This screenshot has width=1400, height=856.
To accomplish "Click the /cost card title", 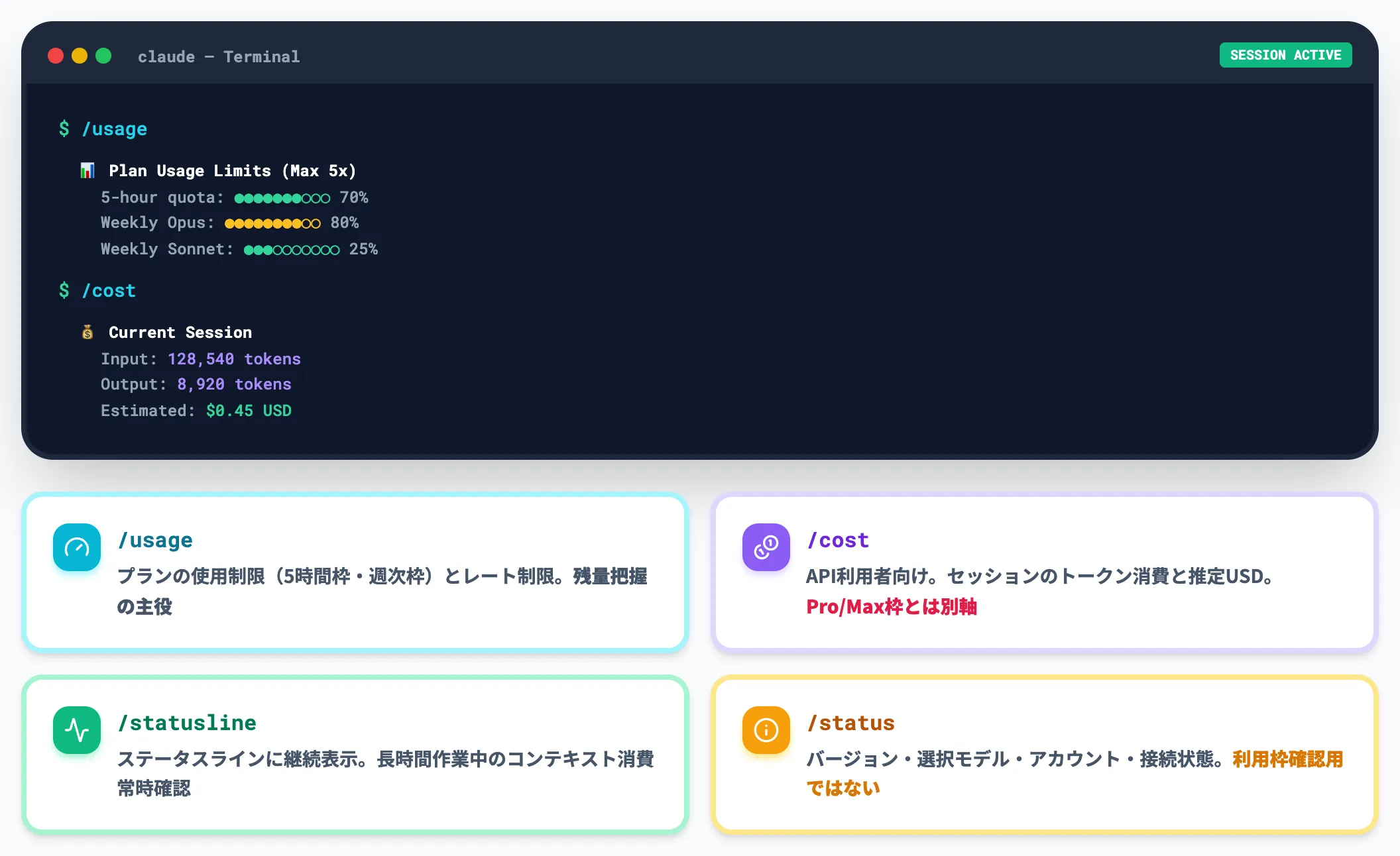I will tap(838, 540).
